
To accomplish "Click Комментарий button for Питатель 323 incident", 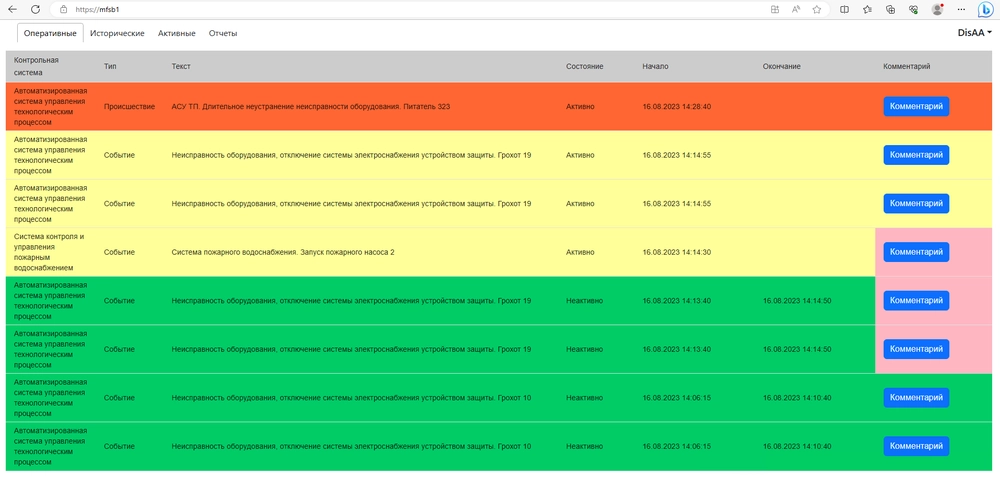I will [x=916, y=106].
